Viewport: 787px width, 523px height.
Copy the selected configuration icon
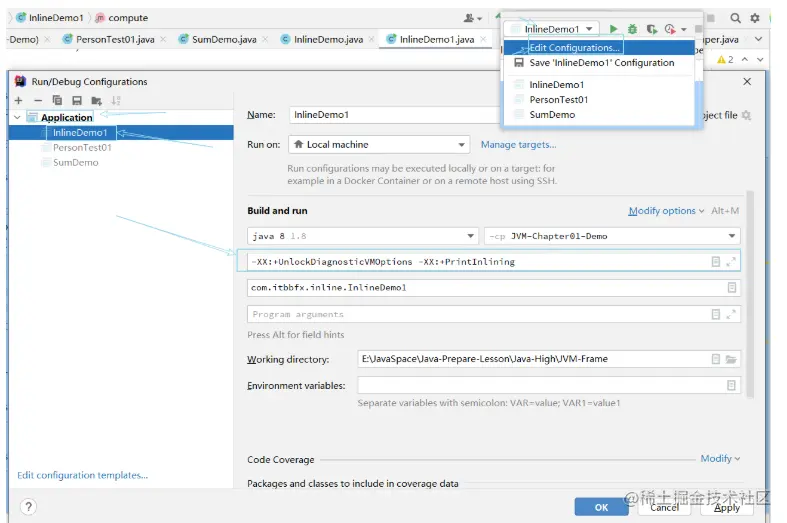pos(57,100)
